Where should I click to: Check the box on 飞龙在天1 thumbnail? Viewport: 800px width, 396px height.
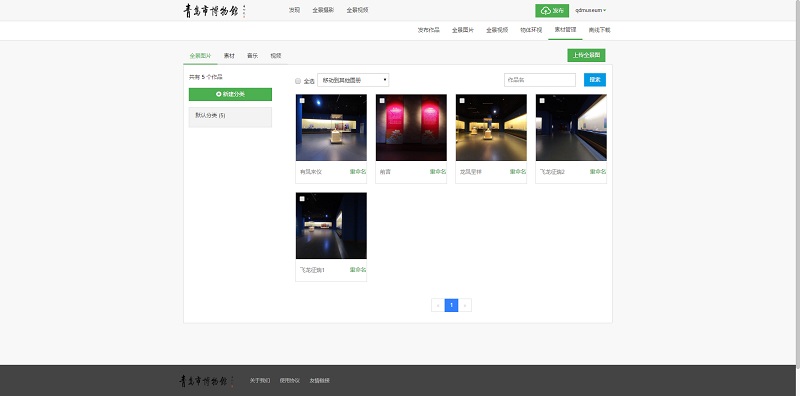302,199
